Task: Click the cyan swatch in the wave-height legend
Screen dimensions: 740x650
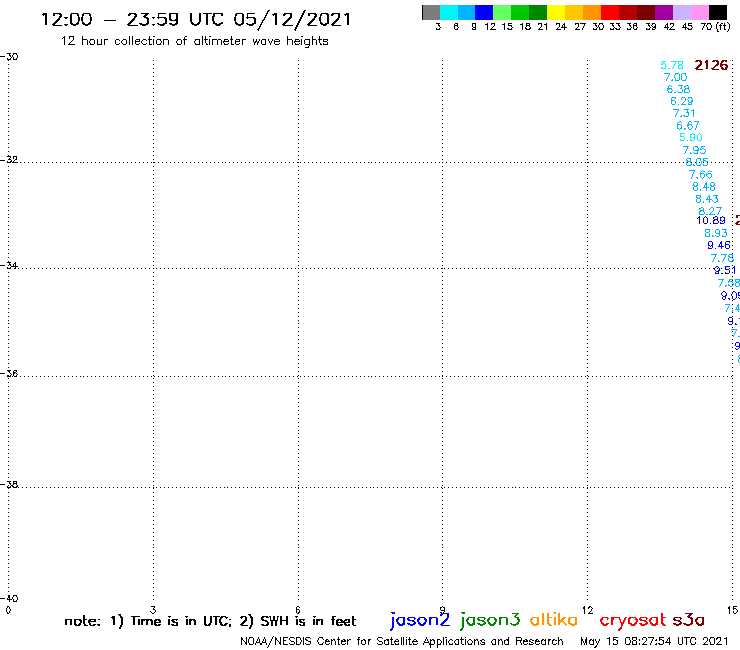Action: 449,12
